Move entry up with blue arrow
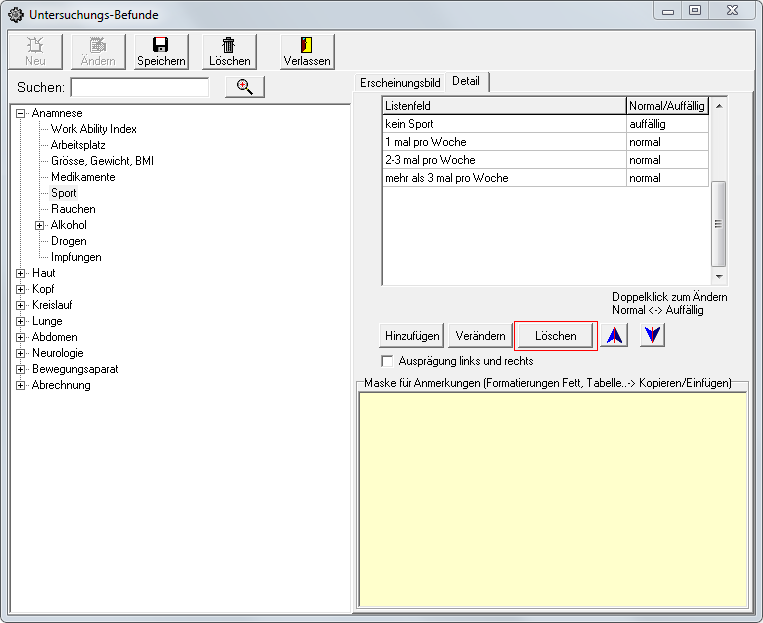Viewport: 763px width, 623px height. click(x=614, y=336)
